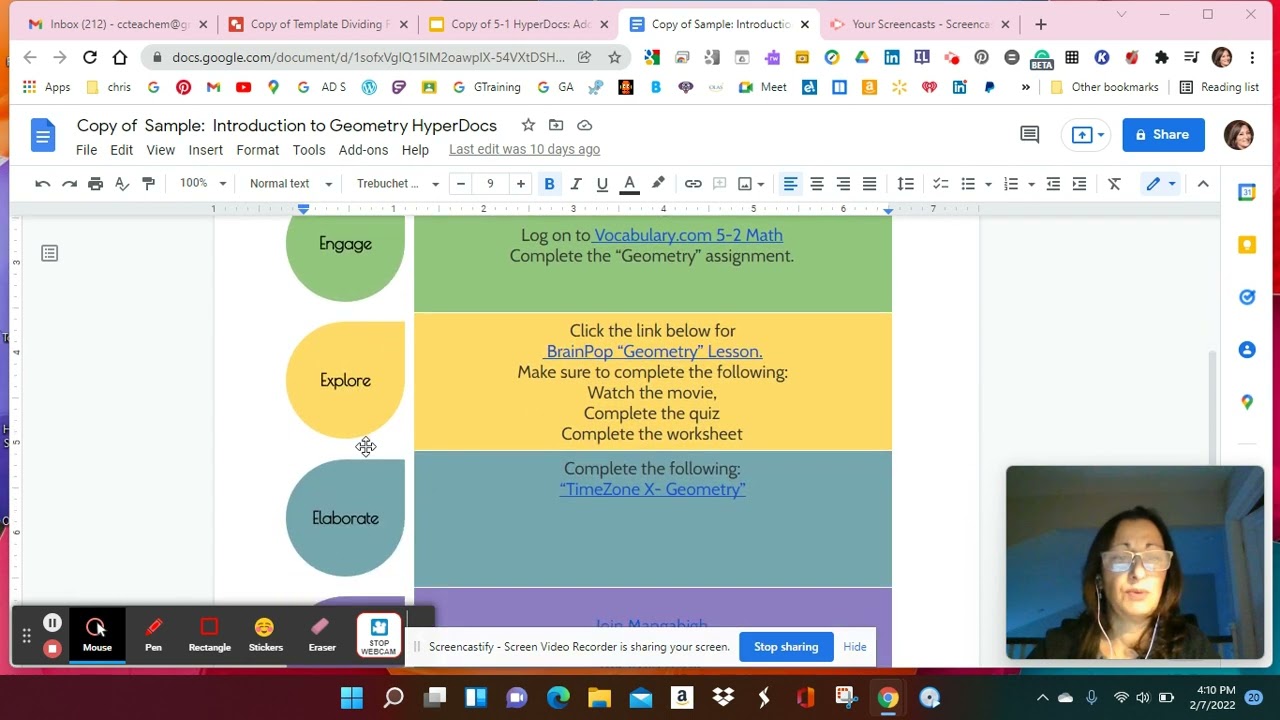
Task: Decrease the indent
Action: pos(1053,184)
